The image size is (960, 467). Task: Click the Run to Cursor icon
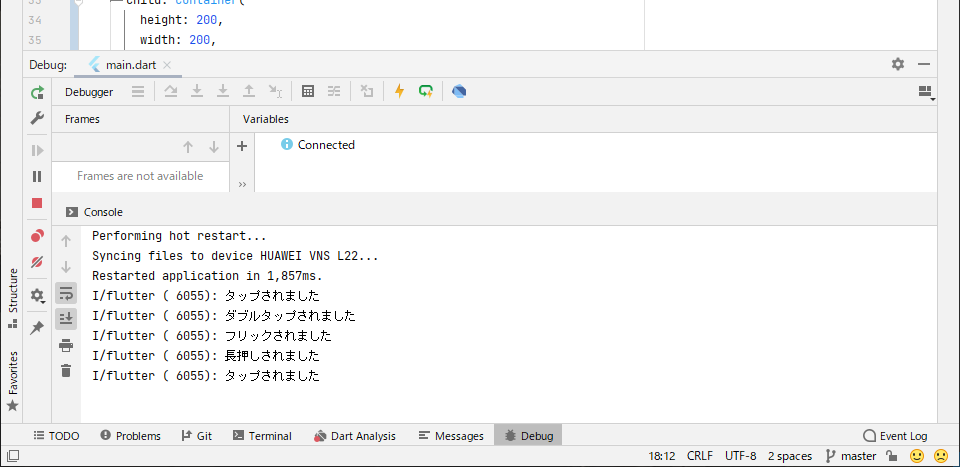pyautogui.click(x=275, y=92)
